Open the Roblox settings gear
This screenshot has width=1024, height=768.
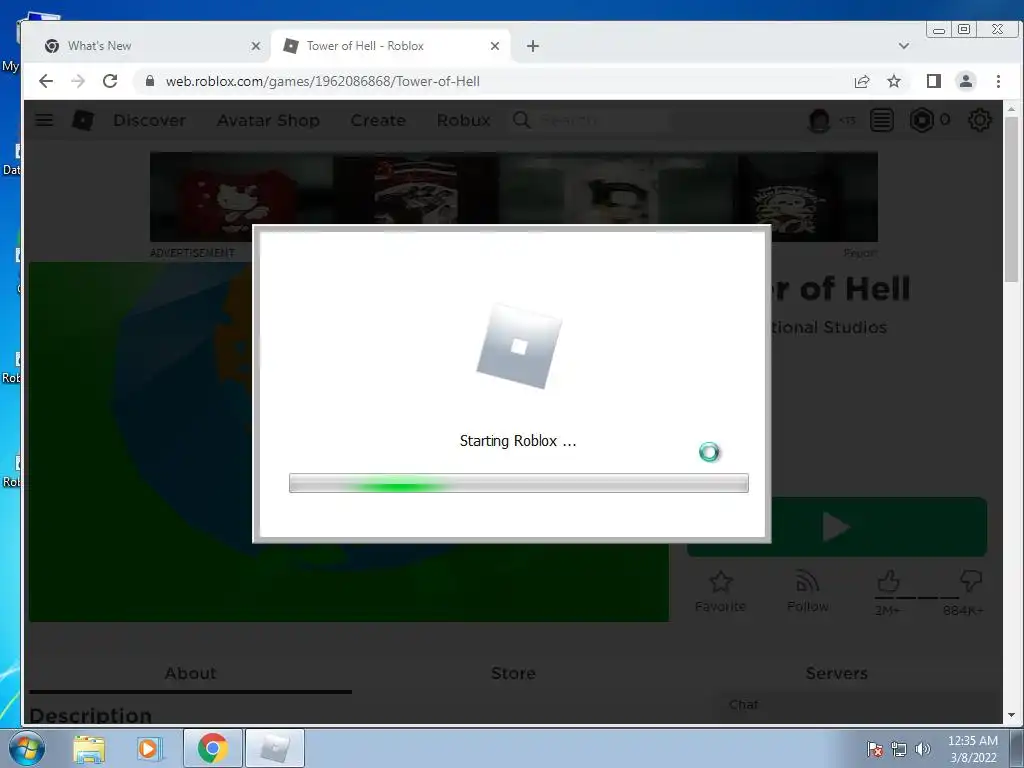pos(980,120)
